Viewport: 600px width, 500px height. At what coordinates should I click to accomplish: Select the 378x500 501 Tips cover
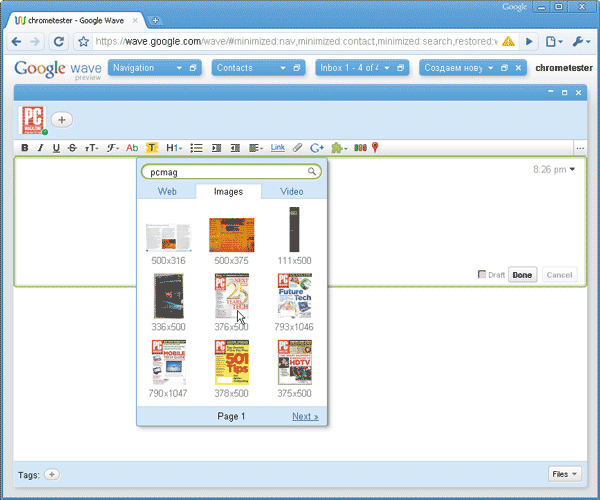(232, 362)
